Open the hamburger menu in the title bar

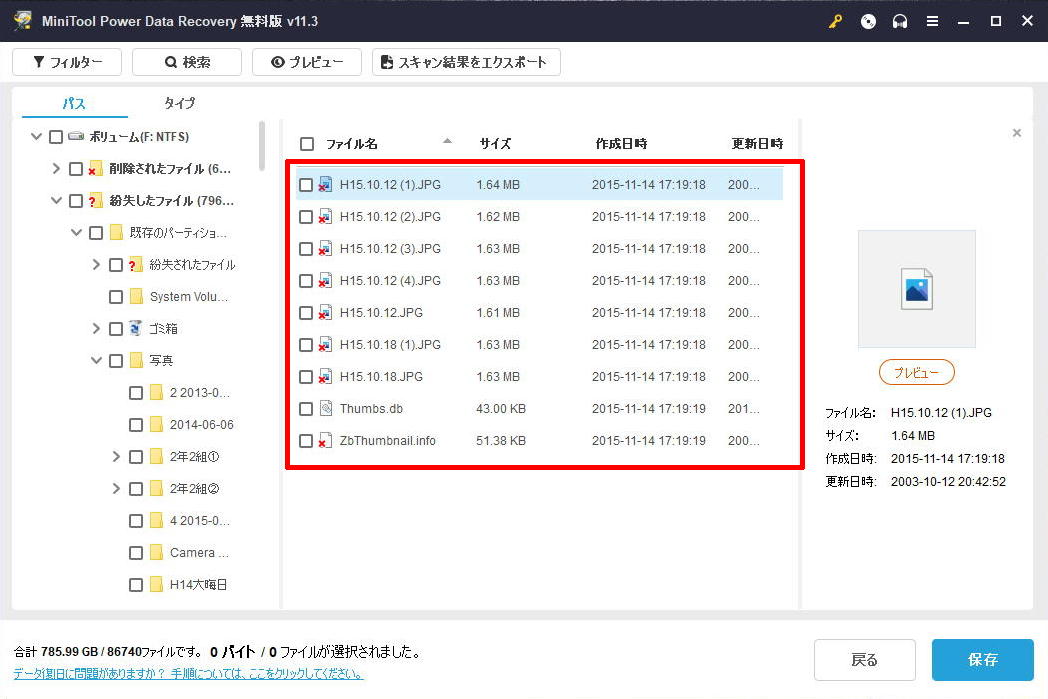(932, 21)
